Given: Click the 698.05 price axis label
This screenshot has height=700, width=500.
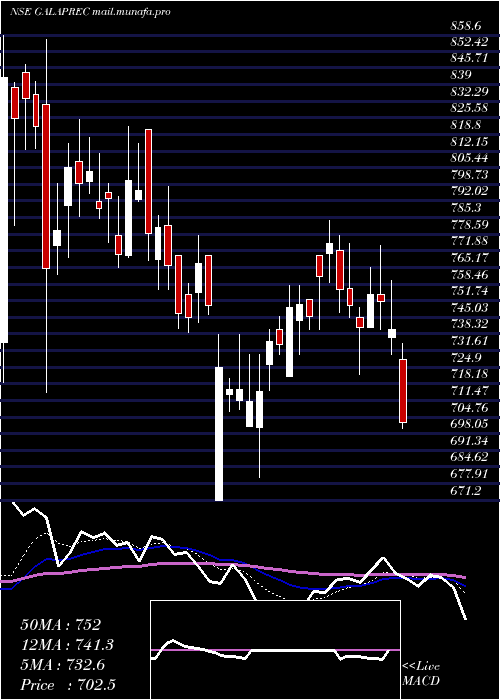Looking at the screenshot, I should tap(470, 423).
